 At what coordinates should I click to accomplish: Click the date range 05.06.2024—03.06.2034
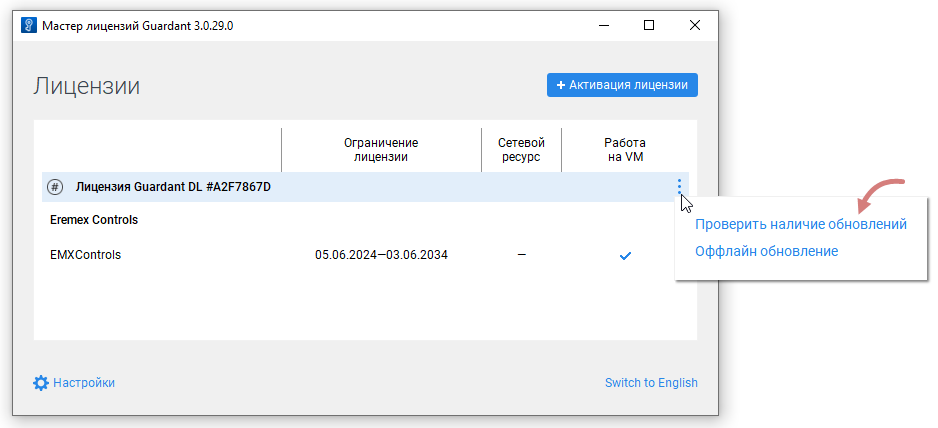(381, 255)
